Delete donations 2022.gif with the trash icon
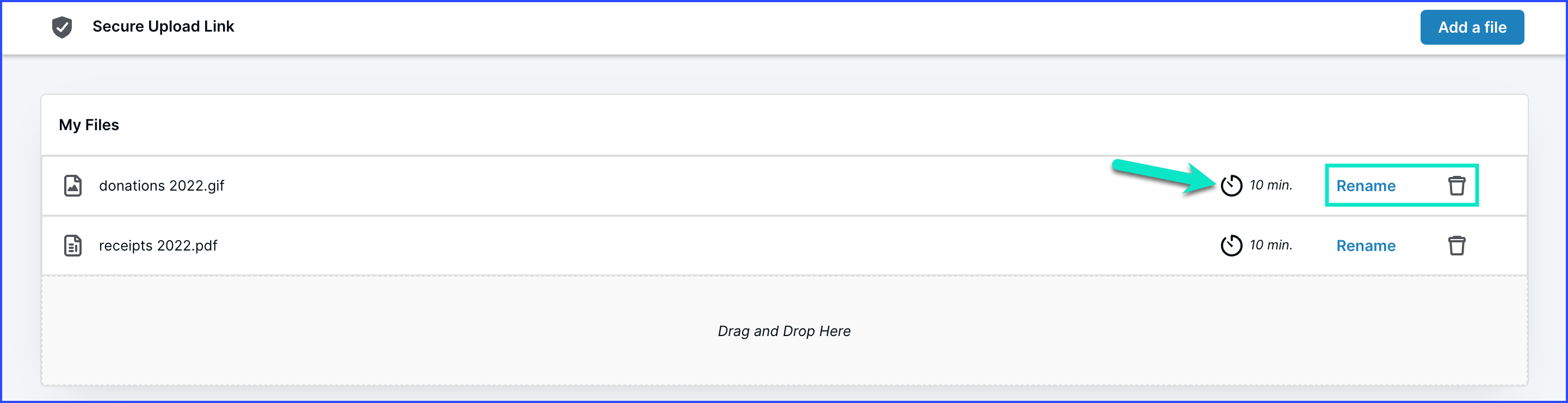 [1456, 185]
